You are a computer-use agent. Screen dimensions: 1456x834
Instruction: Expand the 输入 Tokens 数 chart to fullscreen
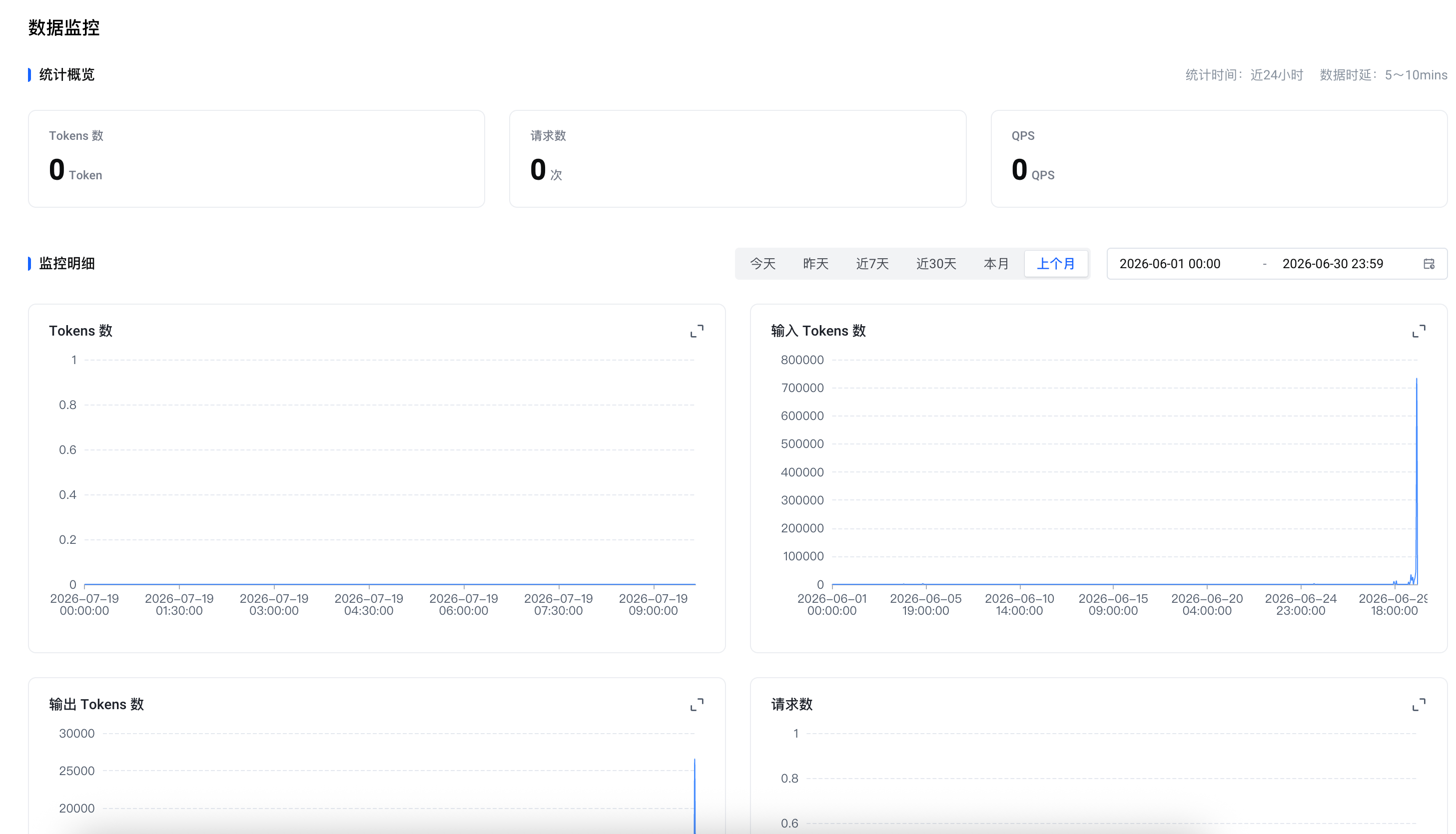pos(1418,331)
